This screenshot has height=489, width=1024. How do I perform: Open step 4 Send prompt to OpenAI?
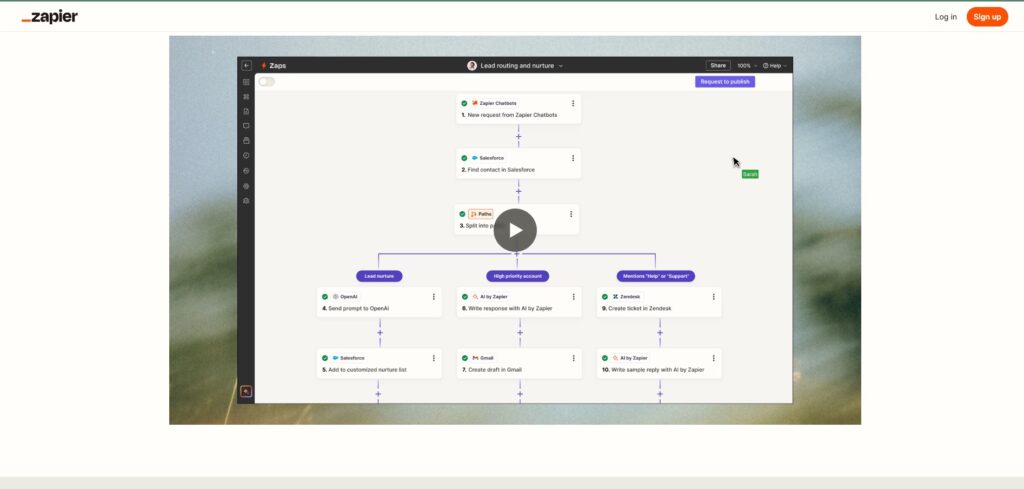379,302
